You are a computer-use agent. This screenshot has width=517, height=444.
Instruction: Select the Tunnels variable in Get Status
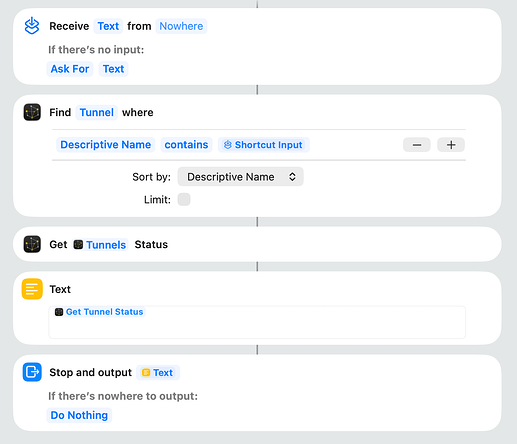click(100, 245)
